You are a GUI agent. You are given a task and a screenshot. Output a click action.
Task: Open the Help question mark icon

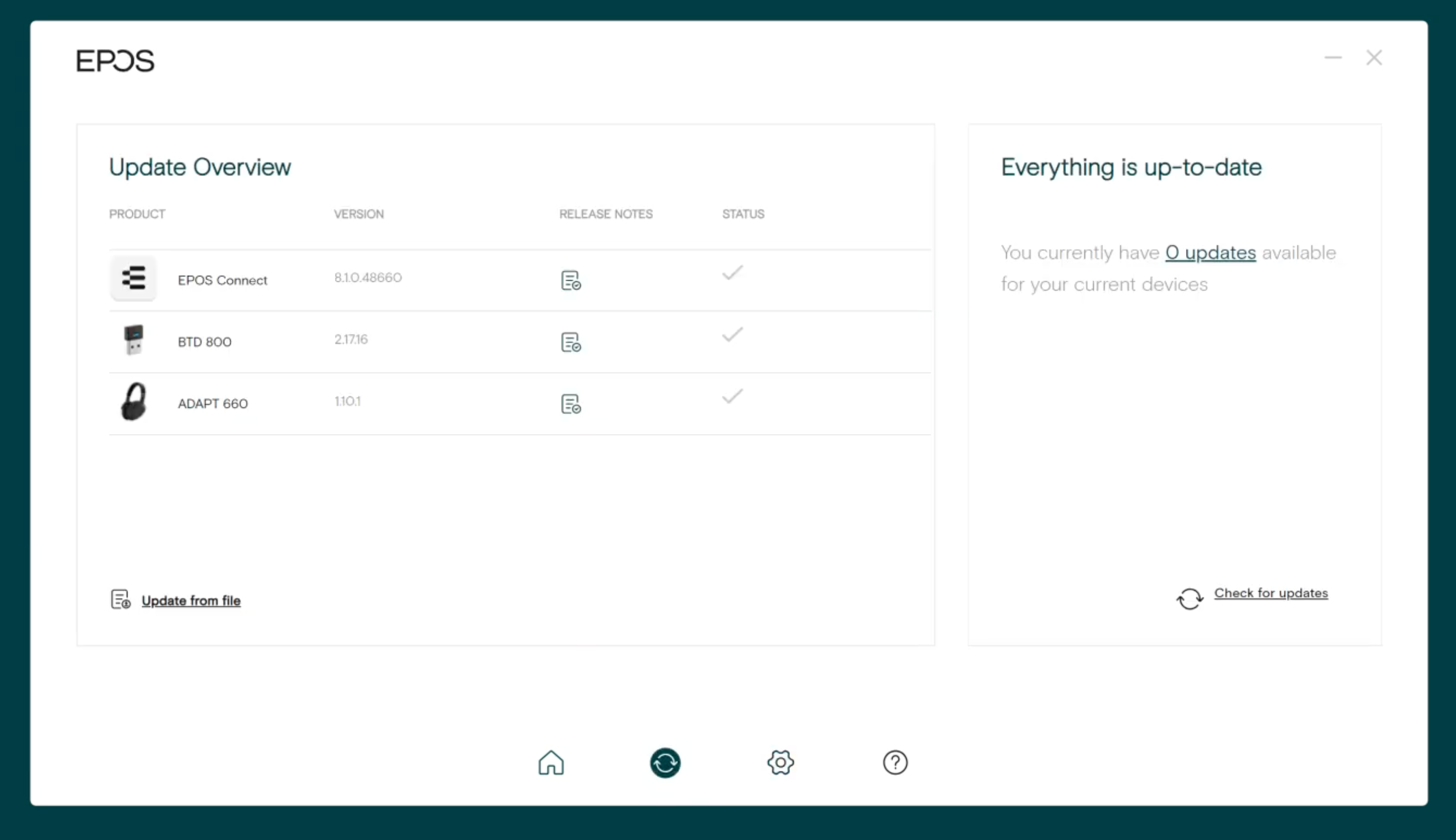pyautogui.click(x=895, y=763)
